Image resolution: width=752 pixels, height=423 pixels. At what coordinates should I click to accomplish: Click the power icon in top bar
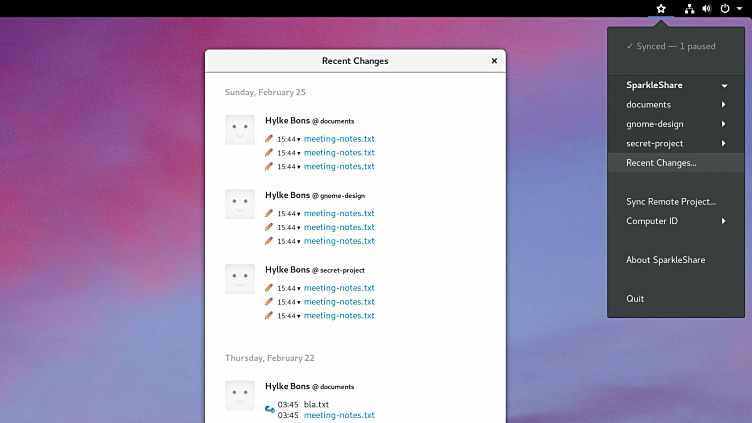click(725, 8)
